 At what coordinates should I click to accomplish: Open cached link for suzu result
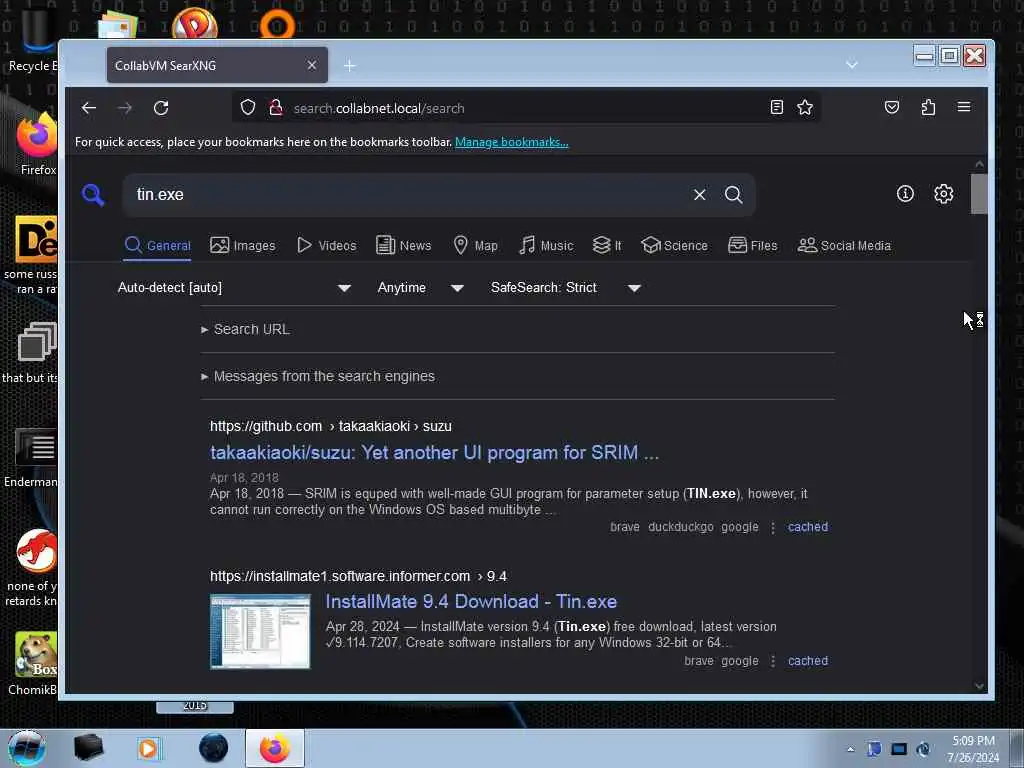pos(807,527)
